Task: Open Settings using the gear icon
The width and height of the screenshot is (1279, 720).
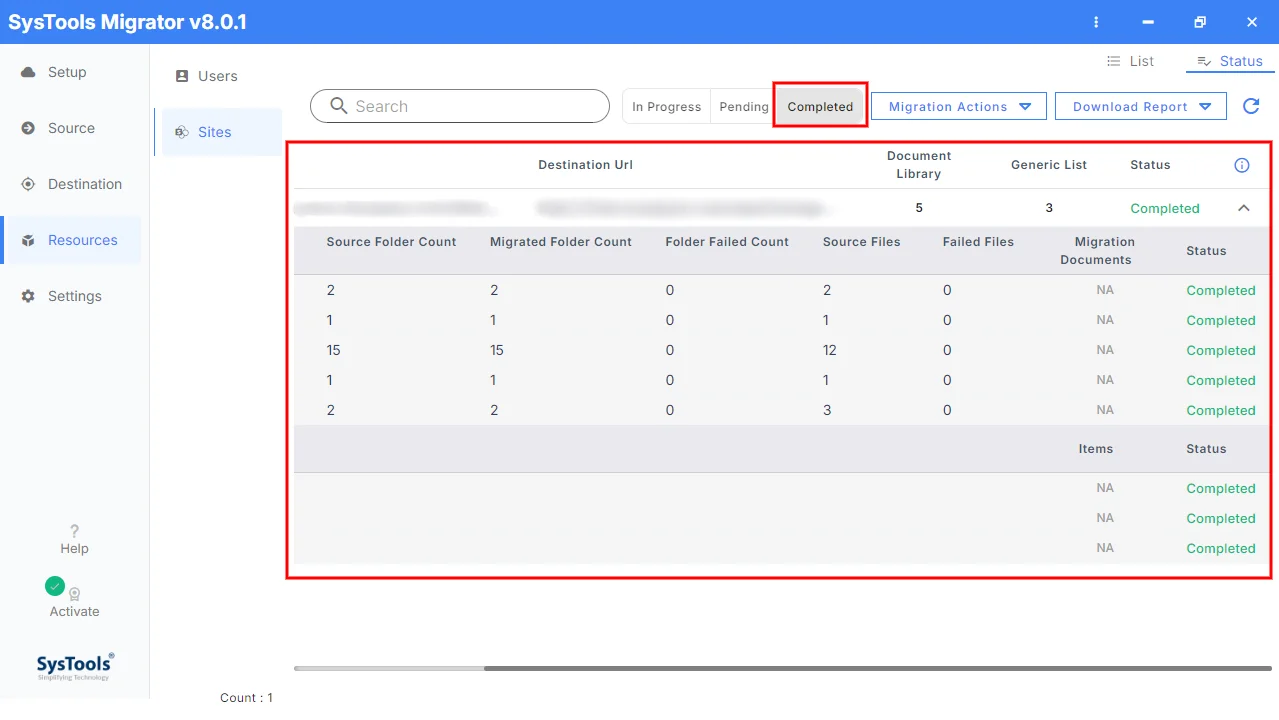Action: (x=28, y=296)
